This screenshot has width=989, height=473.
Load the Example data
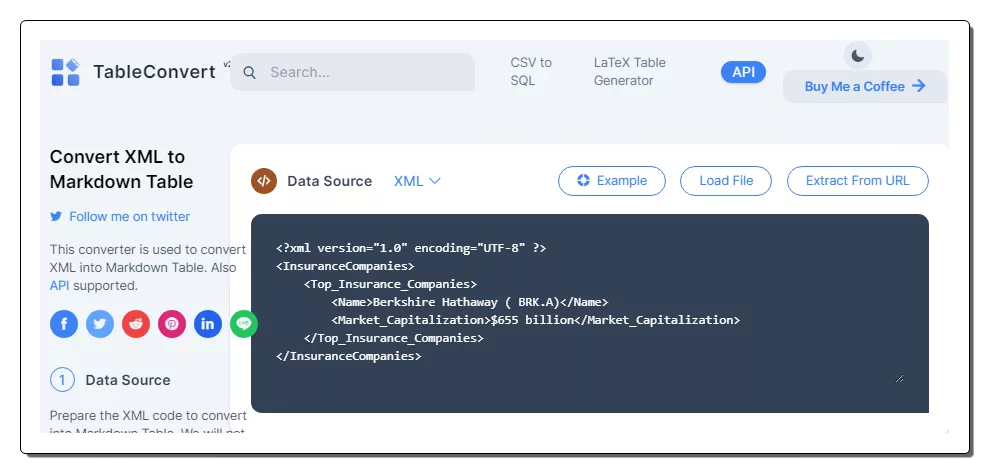click(612, 181)
